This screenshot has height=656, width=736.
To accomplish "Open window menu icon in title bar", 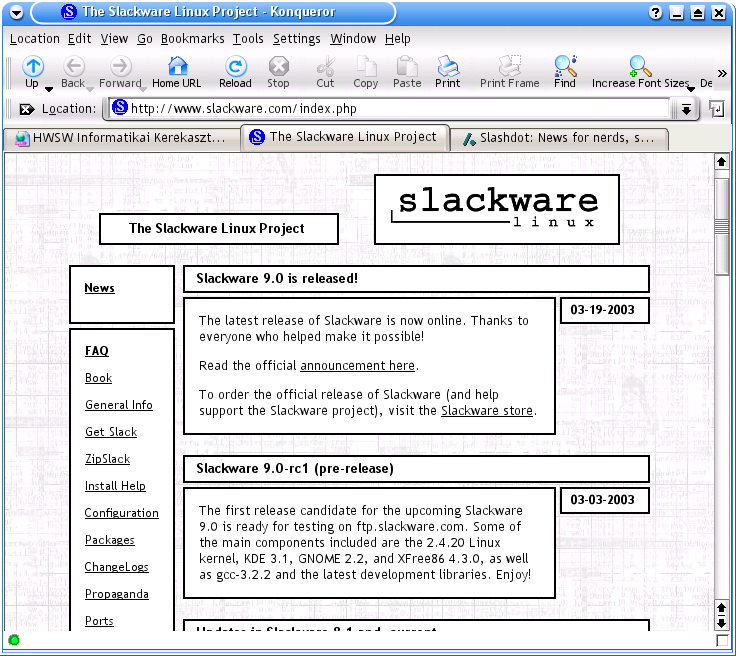I will [x=16, y=12].
